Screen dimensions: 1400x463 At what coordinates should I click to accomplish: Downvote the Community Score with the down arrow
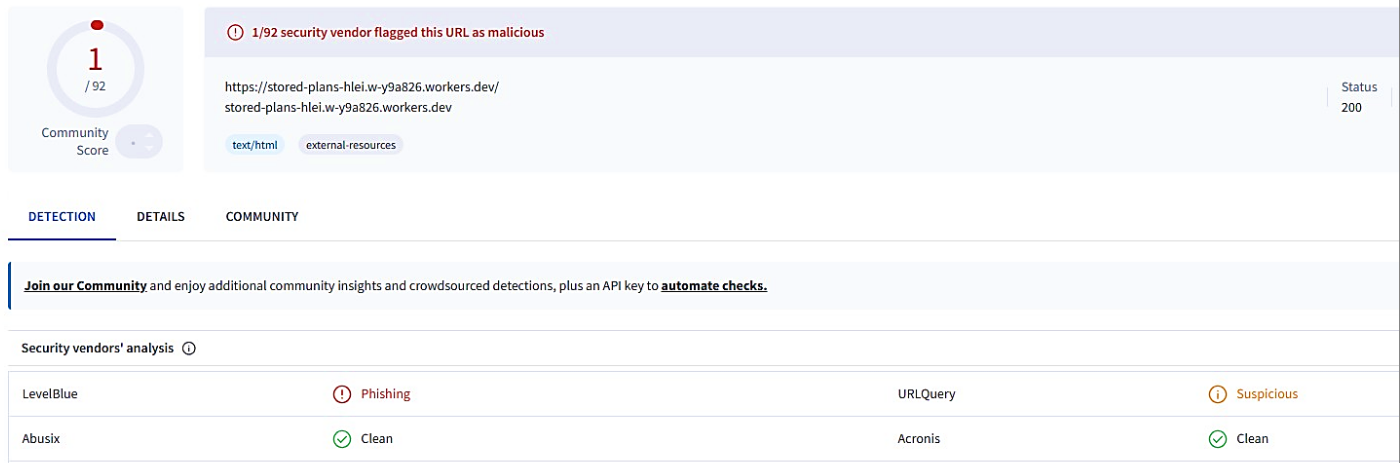coord(149,149)
